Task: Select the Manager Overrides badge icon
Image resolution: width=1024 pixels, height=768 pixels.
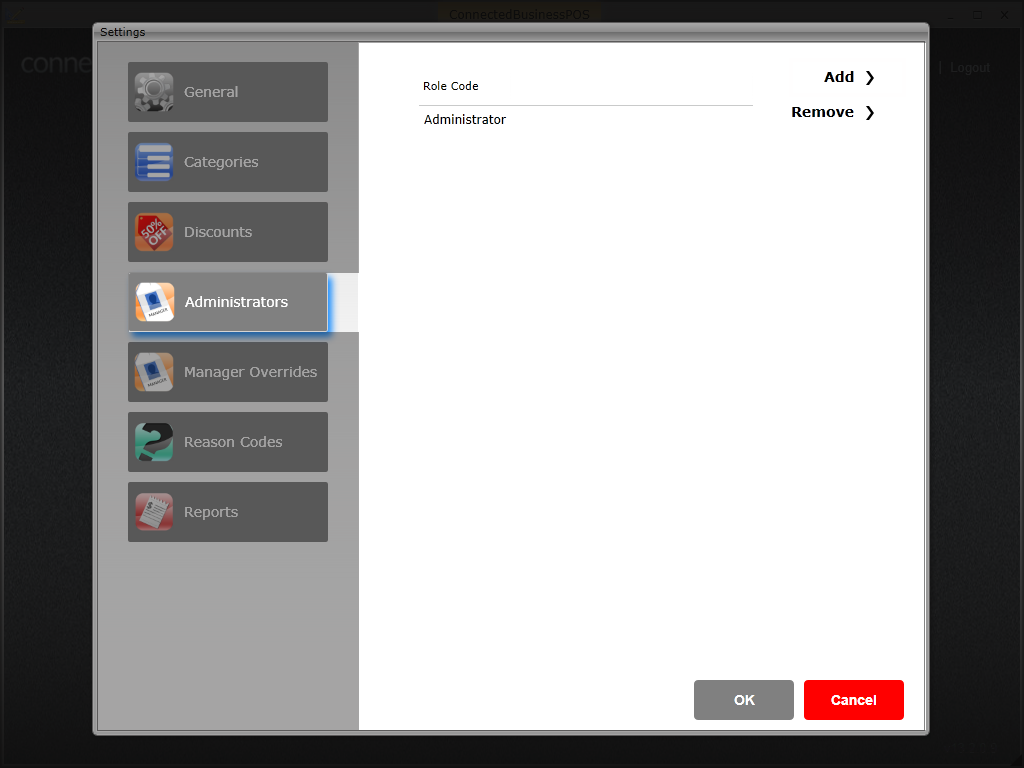Action: pos(154,372)
